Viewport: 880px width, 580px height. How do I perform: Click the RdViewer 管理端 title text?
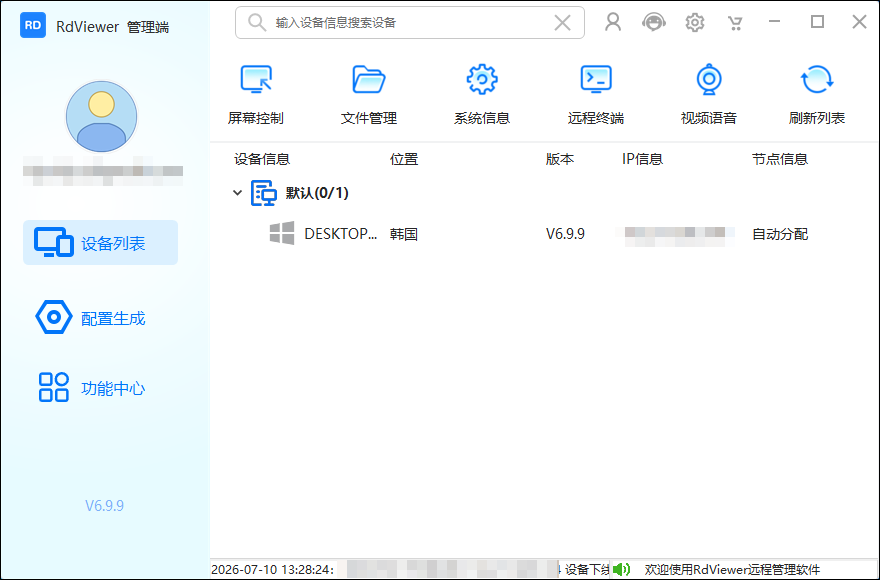(112, 26)
